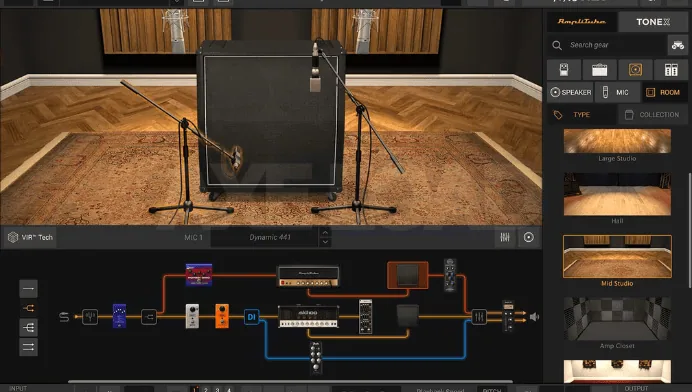Screen dimensions: 692x392
Task: Open the MIC section tab
Action: (x=617, y=92)
